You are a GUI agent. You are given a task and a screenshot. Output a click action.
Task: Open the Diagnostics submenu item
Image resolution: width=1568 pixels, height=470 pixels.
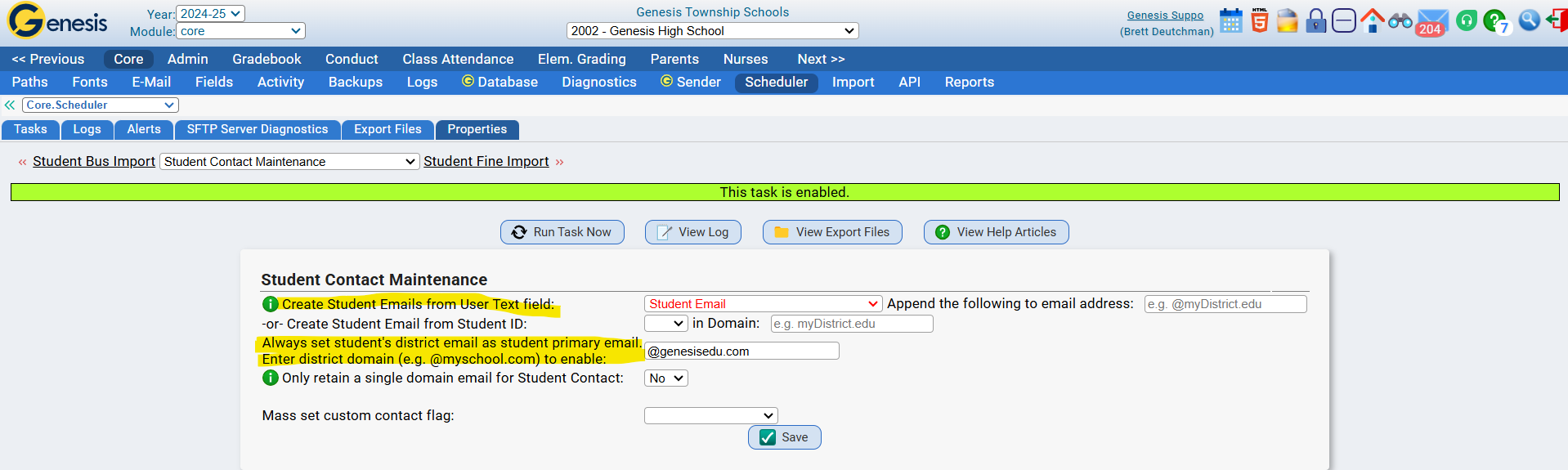599,82
